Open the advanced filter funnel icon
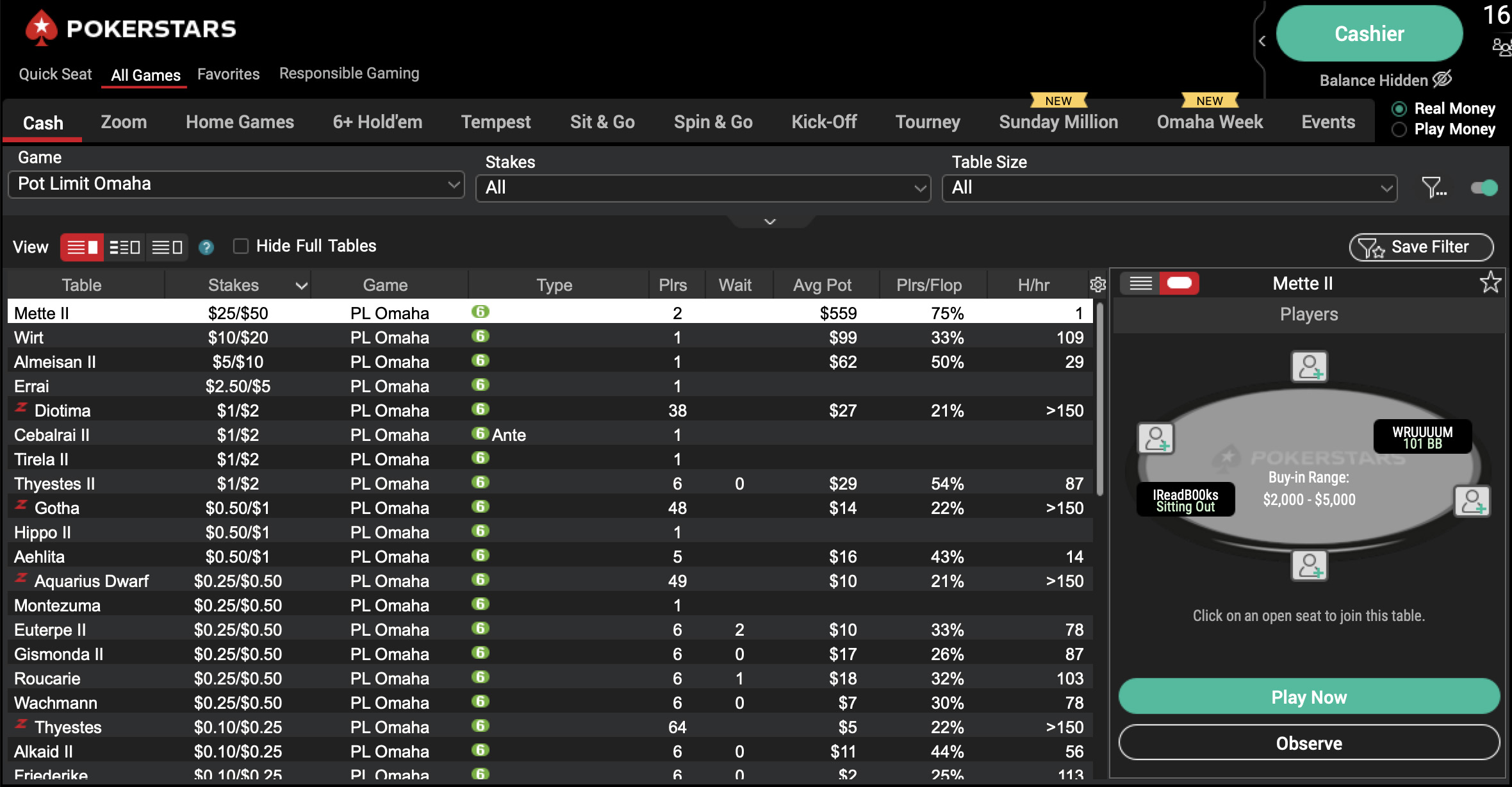Viewport: 1512px width, 787px height. point(1434,187)
